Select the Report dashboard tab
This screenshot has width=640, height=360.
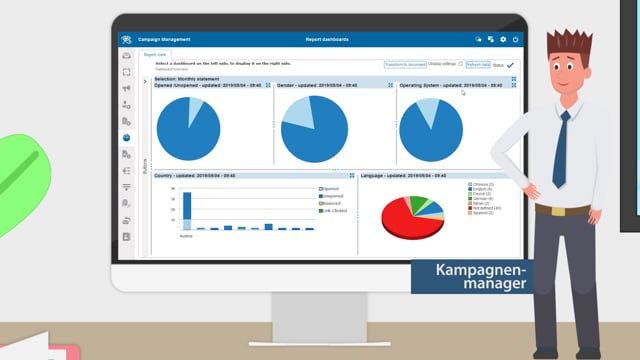coord(155,55)
